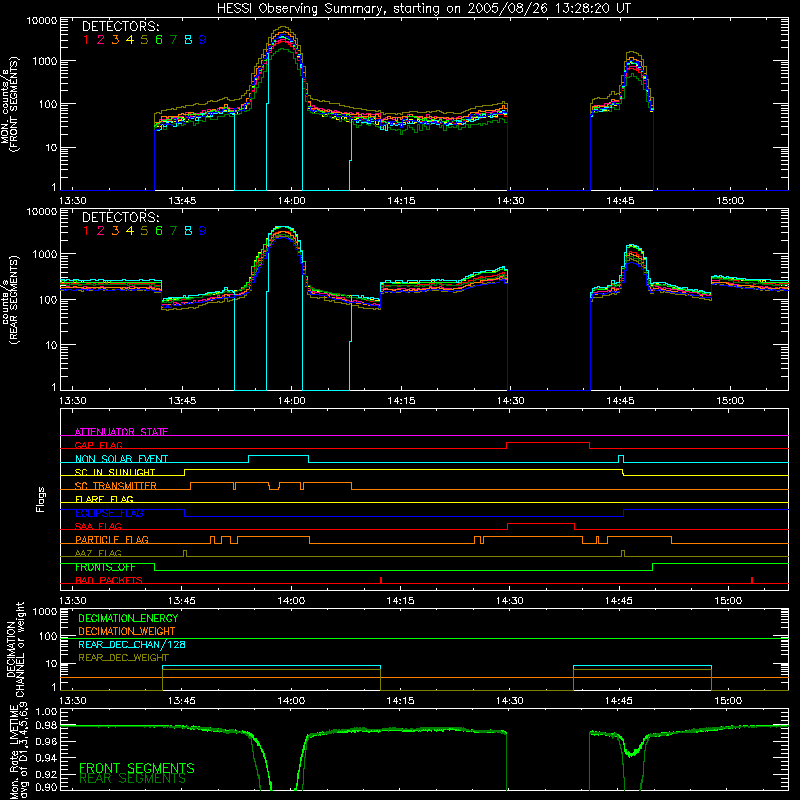
Task: Click FRONT SEGMENTS label in the livetime plot
Action: 137,768
